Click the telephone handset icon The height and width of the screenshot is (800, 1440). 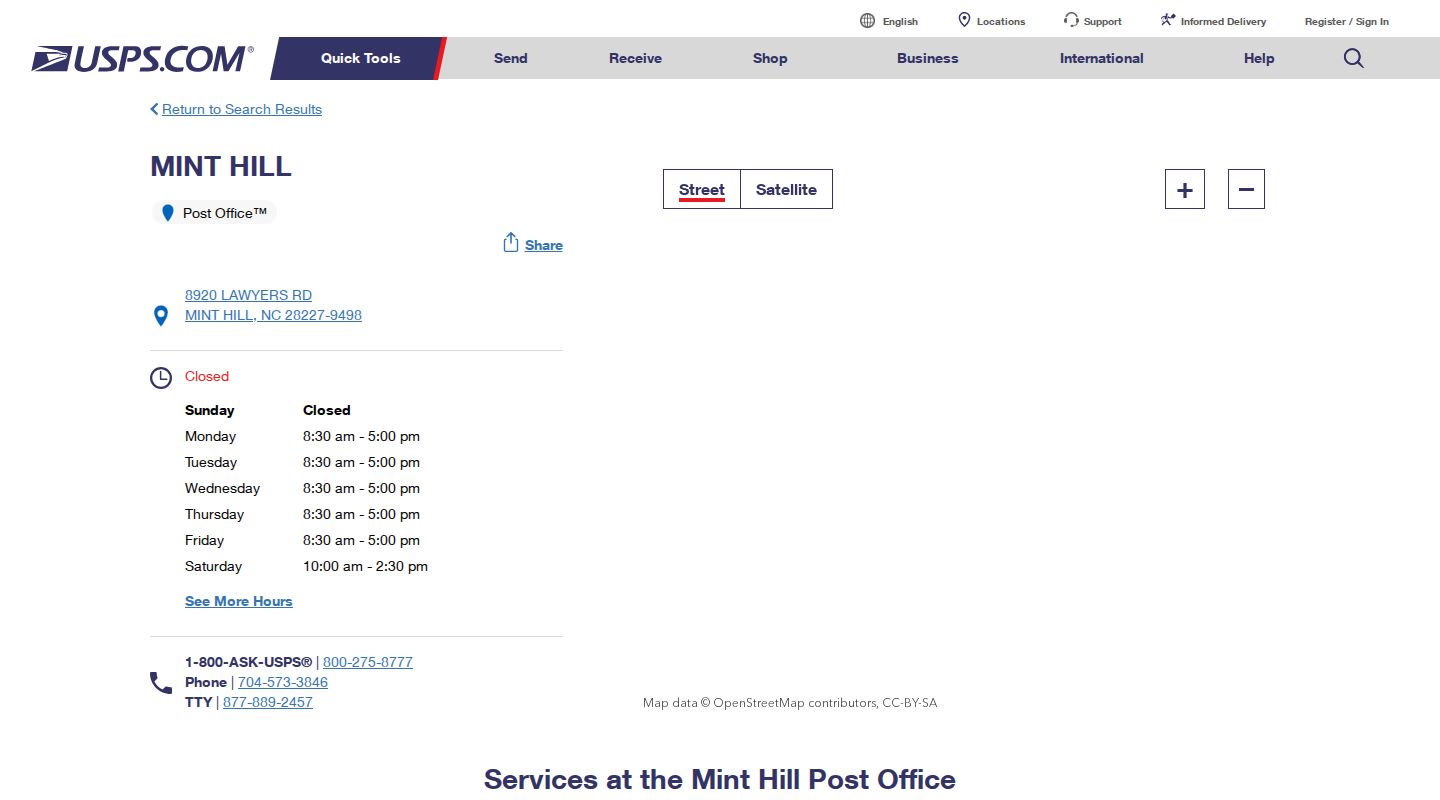[161, 683]
